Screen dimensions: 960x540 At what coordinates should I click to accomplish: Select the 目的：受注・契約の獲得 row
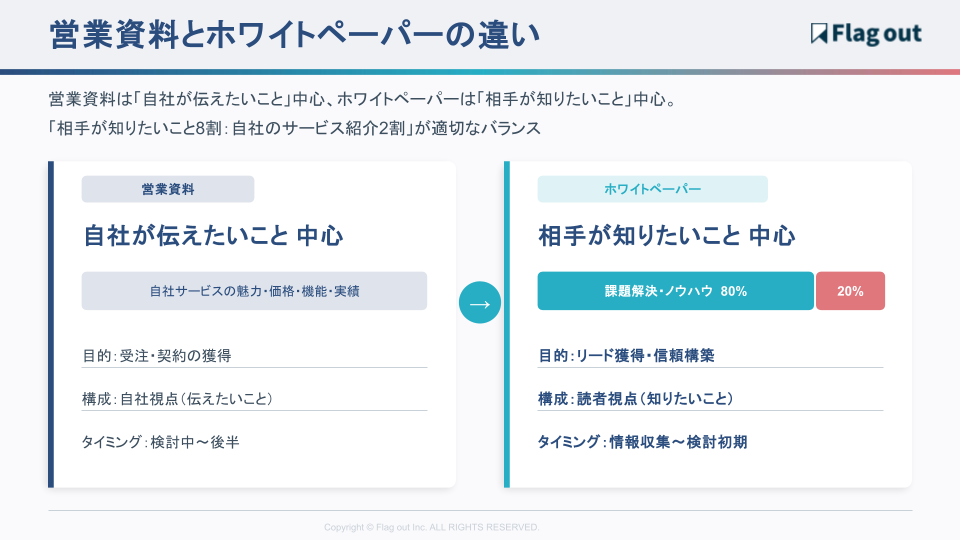click(163, 355)
